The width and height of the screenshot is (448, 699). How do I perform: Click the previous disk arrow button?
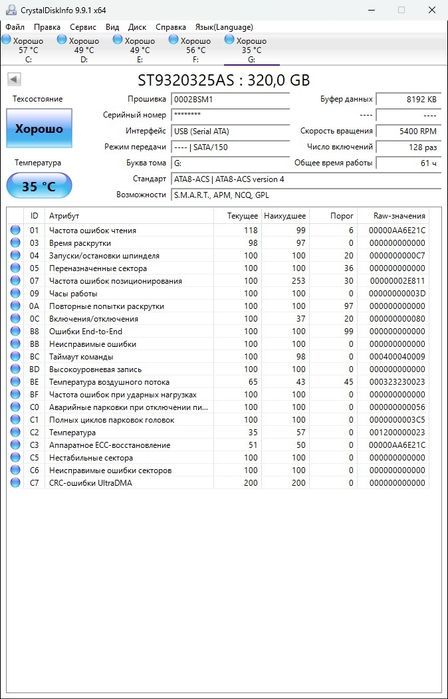tap(14, 80)
